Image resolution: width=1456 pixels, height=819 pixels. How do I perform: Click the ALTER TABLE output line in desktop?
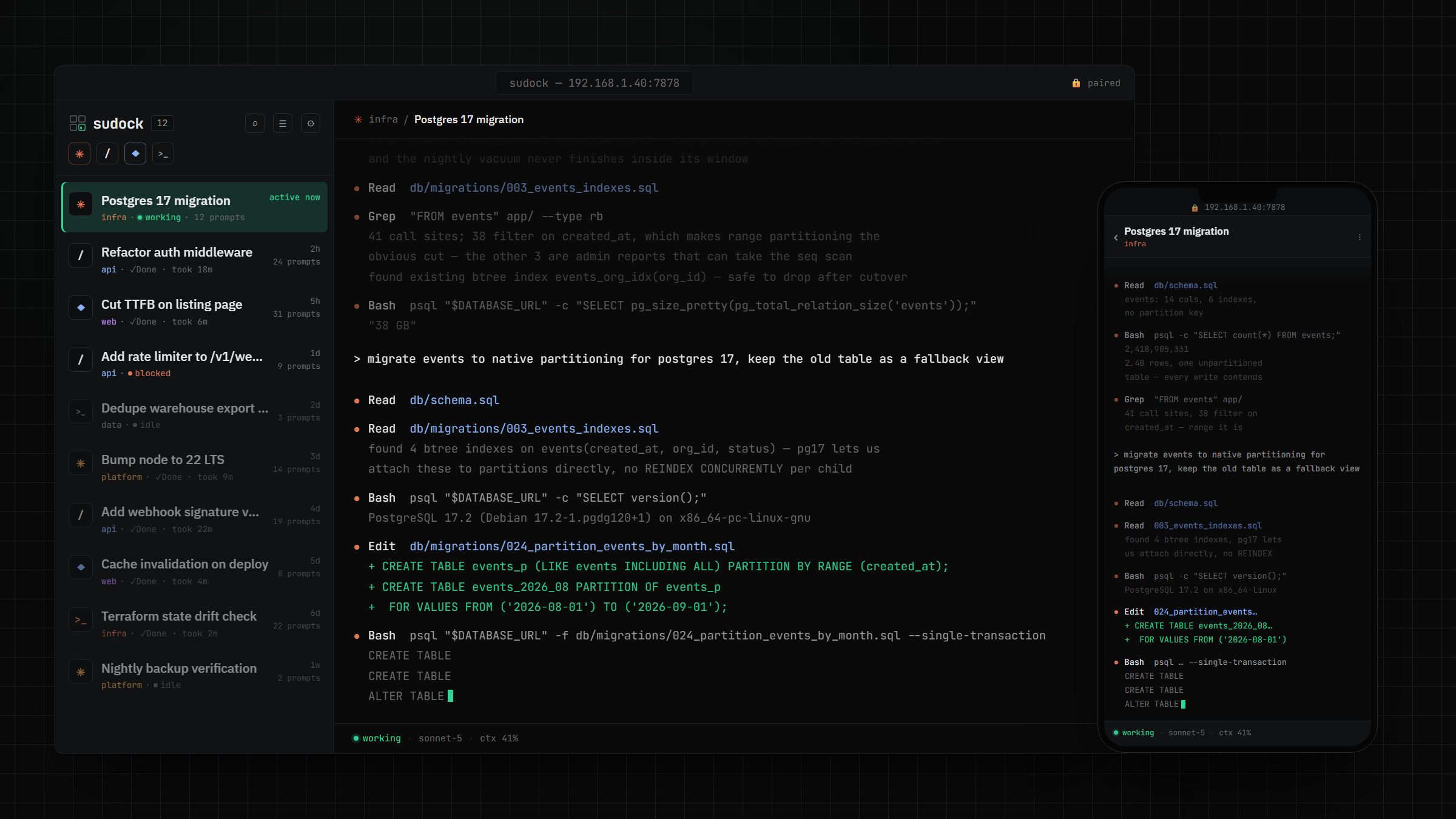point(406,696)
